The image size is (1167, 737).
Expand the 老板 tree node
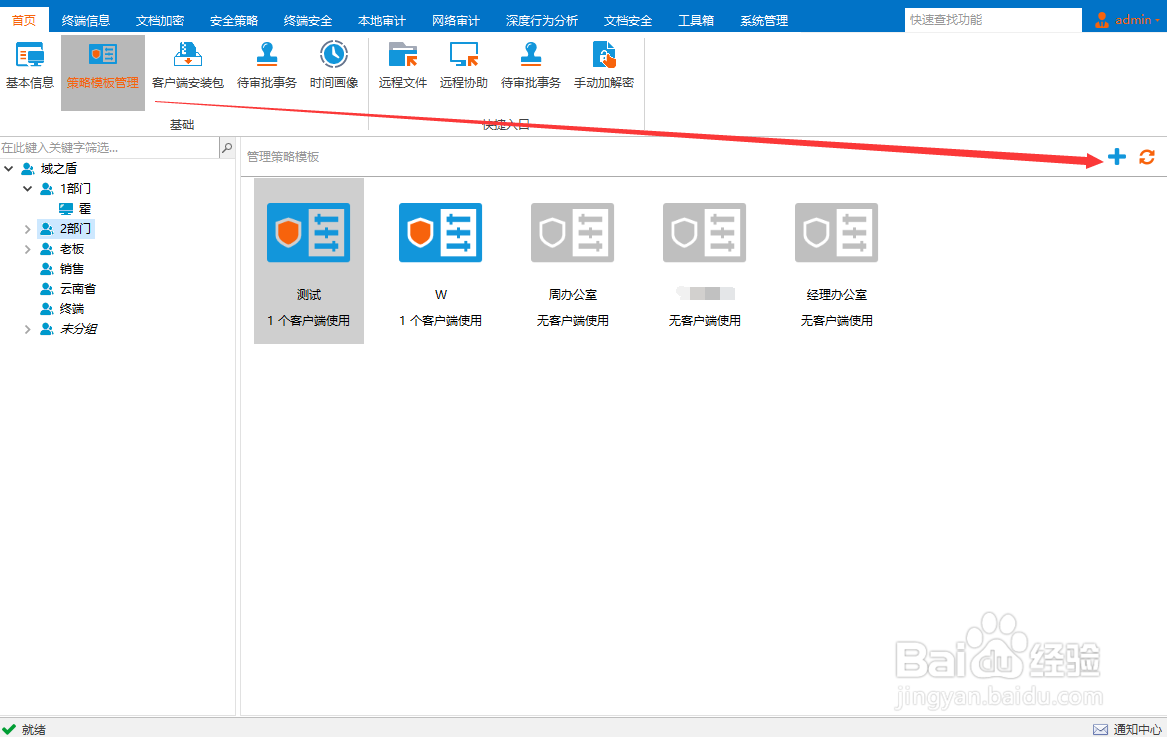click(x=28, y=249)
